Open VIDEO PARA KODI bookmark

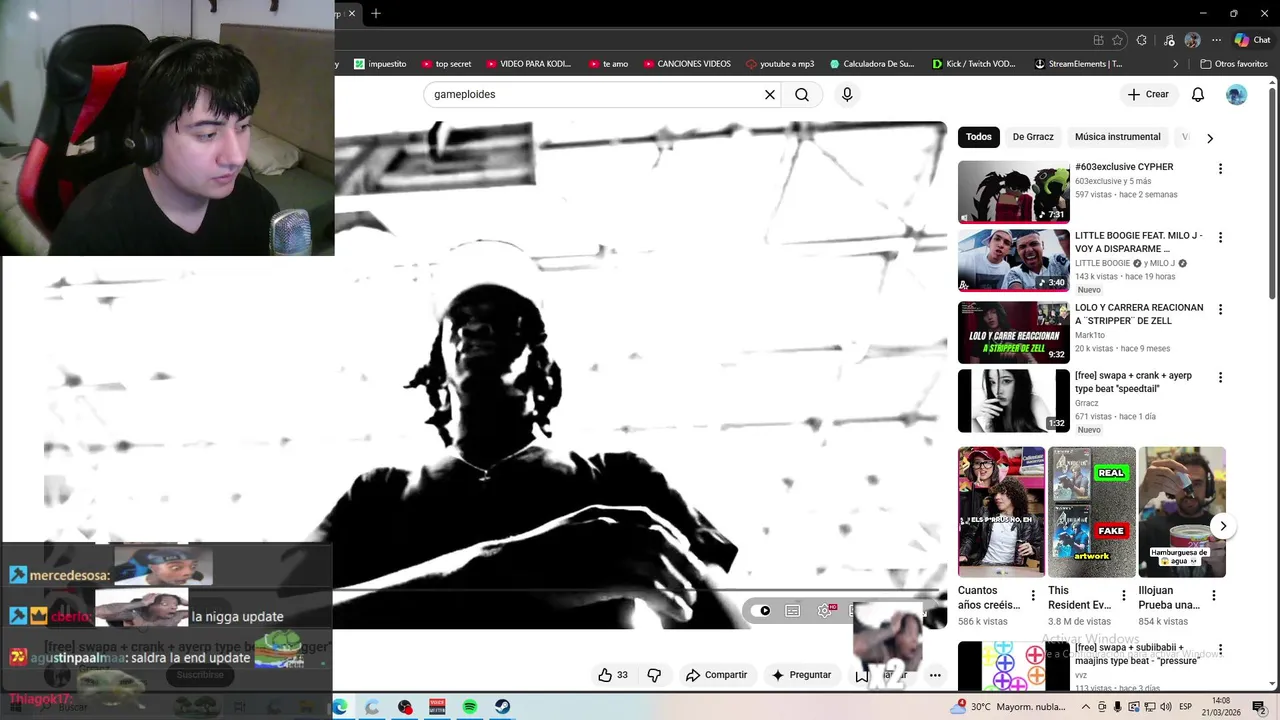(x=528, y=64)
